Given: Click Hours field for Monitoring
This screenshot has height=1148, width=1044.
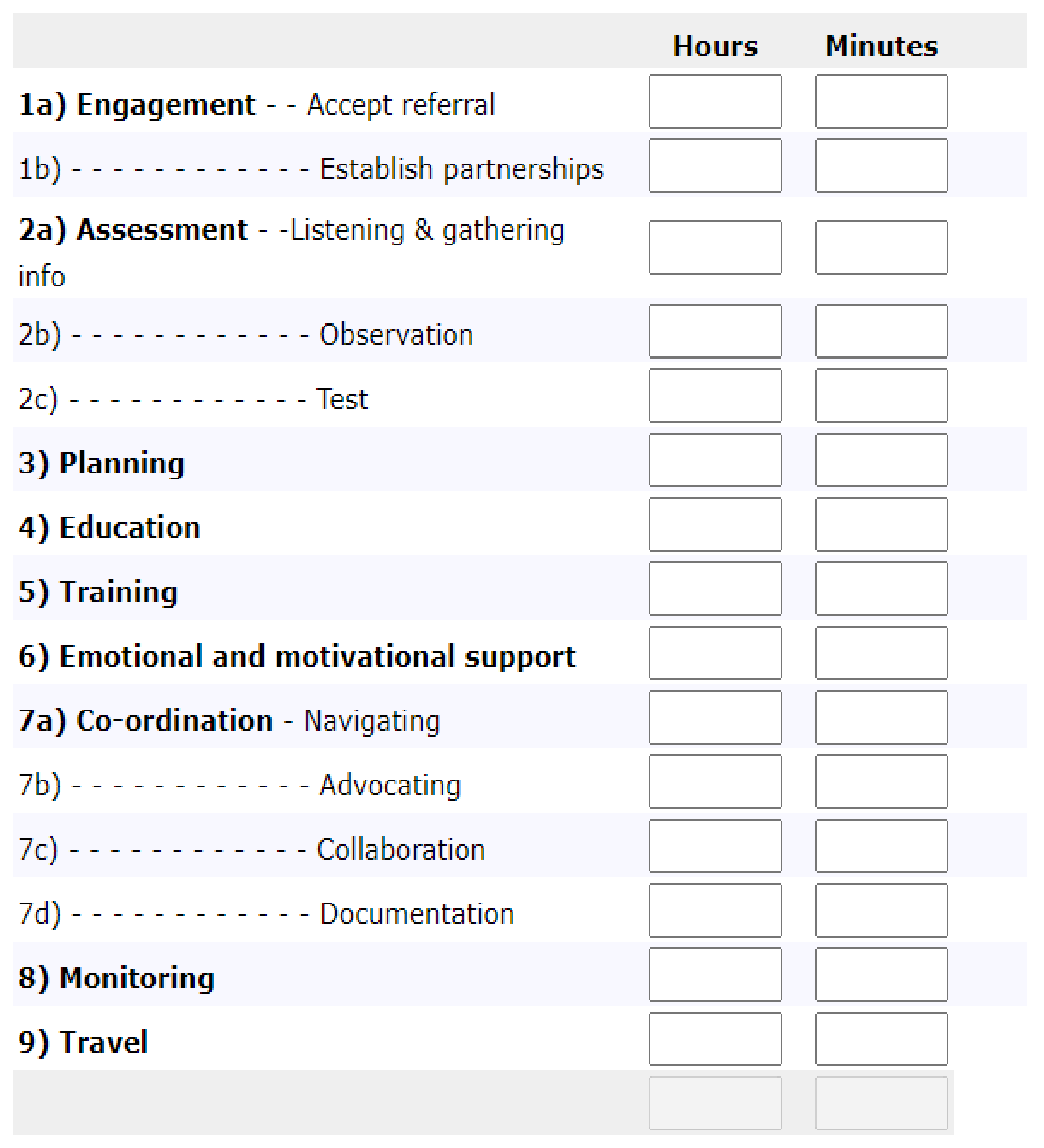Looking at the screenshot, I should pos(715,975).
